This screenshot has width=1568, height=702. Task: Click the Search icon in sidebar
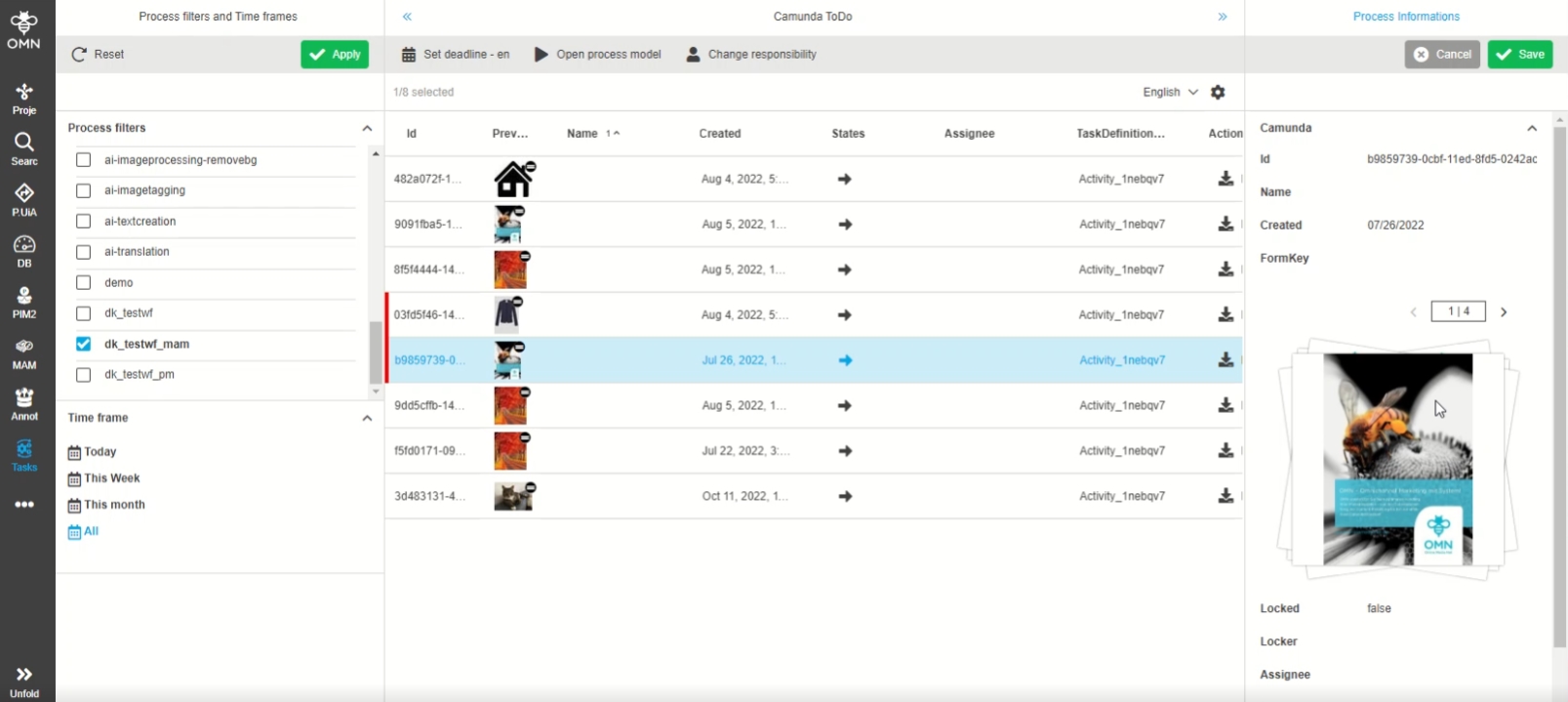pos(24,148)
